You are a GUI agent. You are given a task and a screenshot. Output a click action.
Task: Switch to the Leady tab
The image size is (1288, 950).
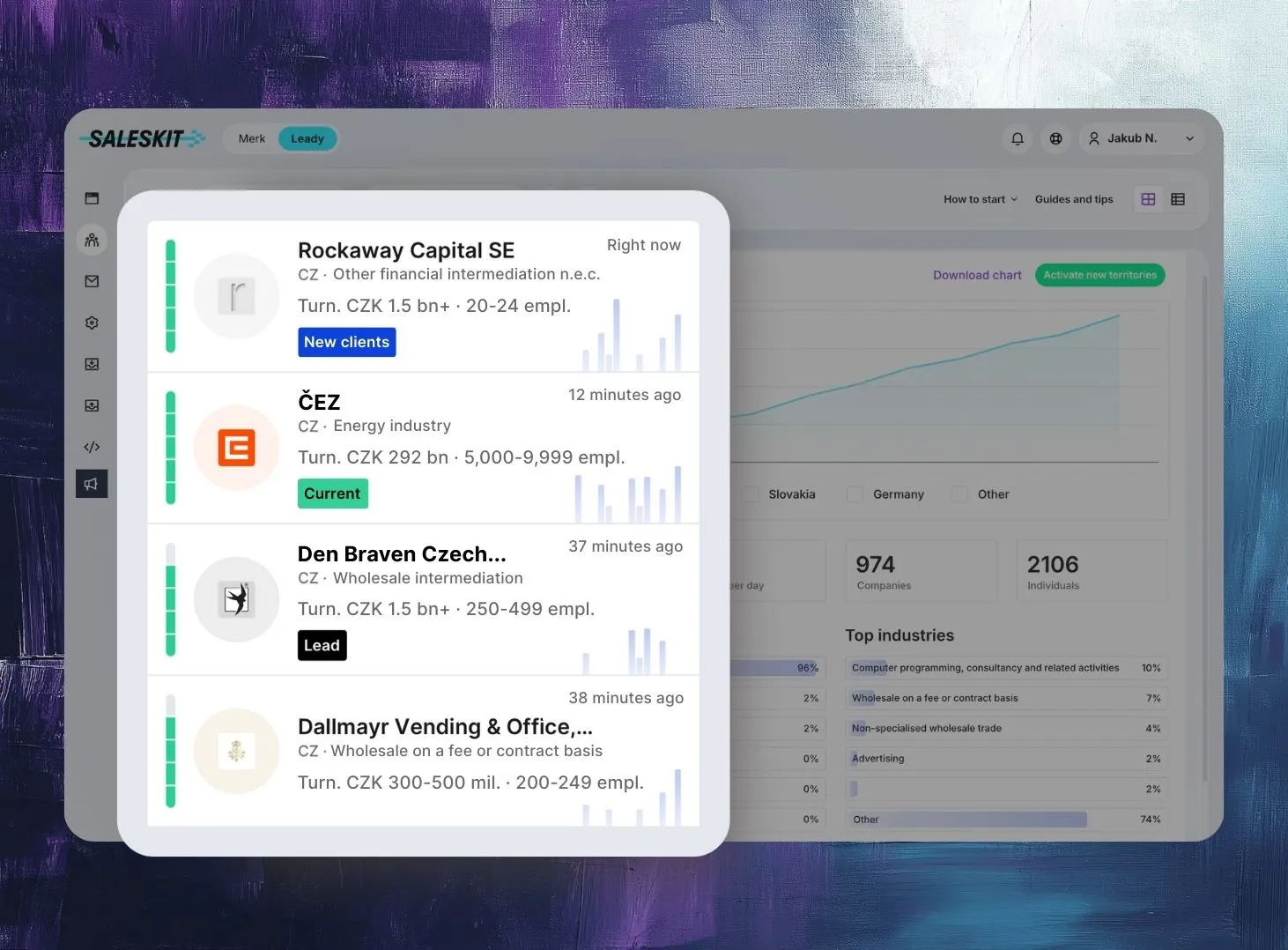point(307,138)
